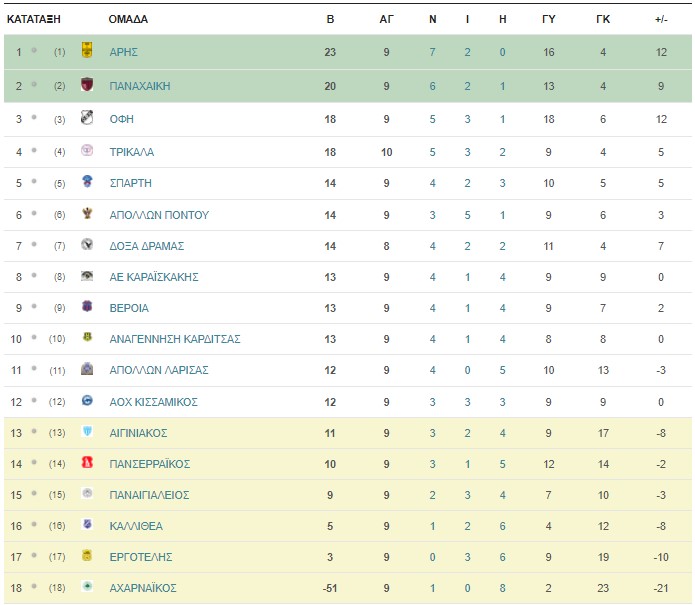
Task: Click the ΣΠΑΡΤΗ team badge icon
Action: tap(87, 181)
